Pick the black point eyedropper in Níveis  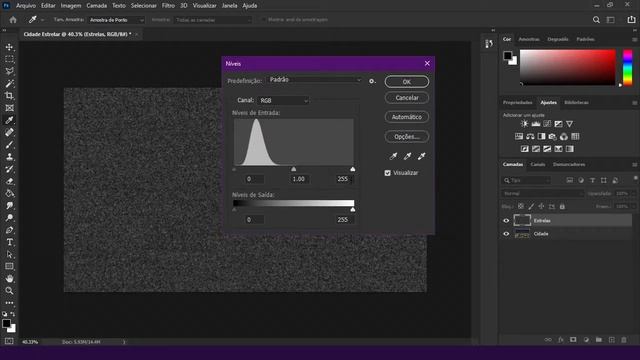(x=393, y=156)
